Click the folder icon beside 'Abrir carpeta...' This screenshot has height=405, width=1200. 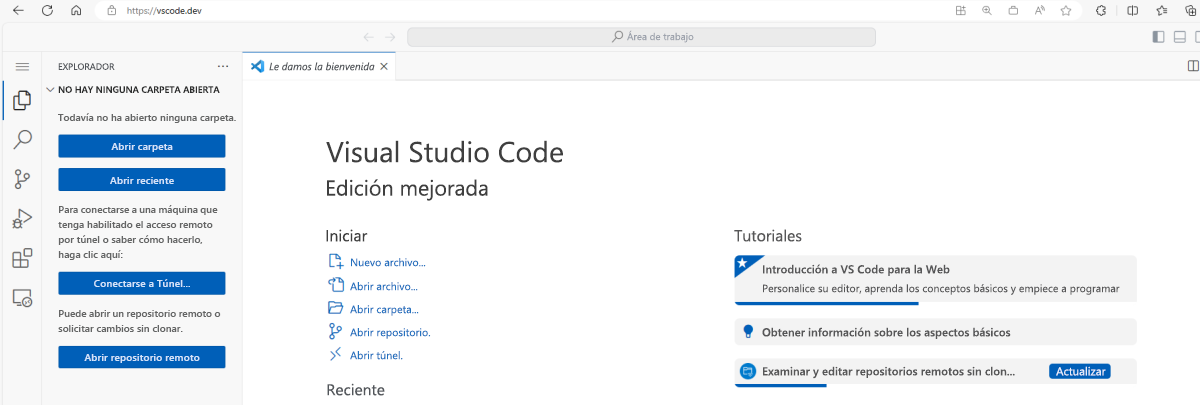pyautogui.click(x=336, y=308)
